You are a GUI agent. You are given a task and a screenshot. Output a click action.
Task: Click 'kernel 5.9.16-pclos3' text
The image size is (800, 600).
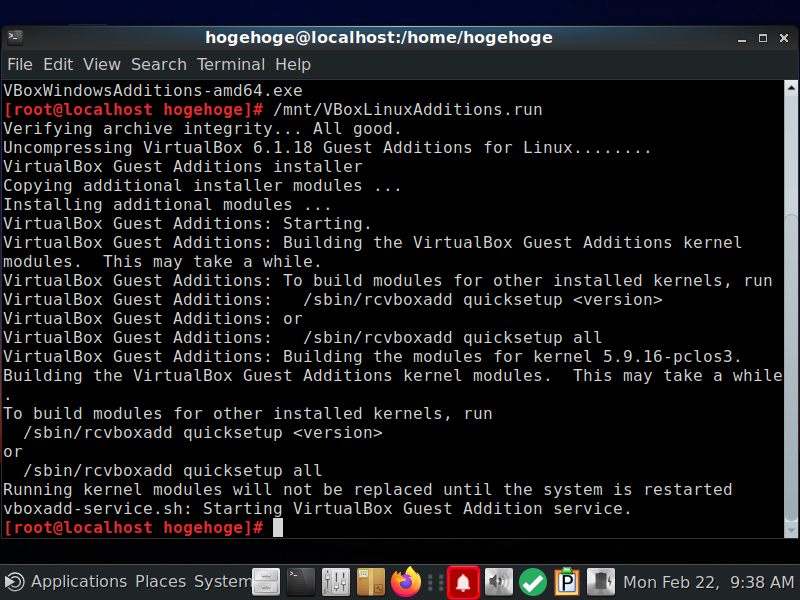click(637, 357)
